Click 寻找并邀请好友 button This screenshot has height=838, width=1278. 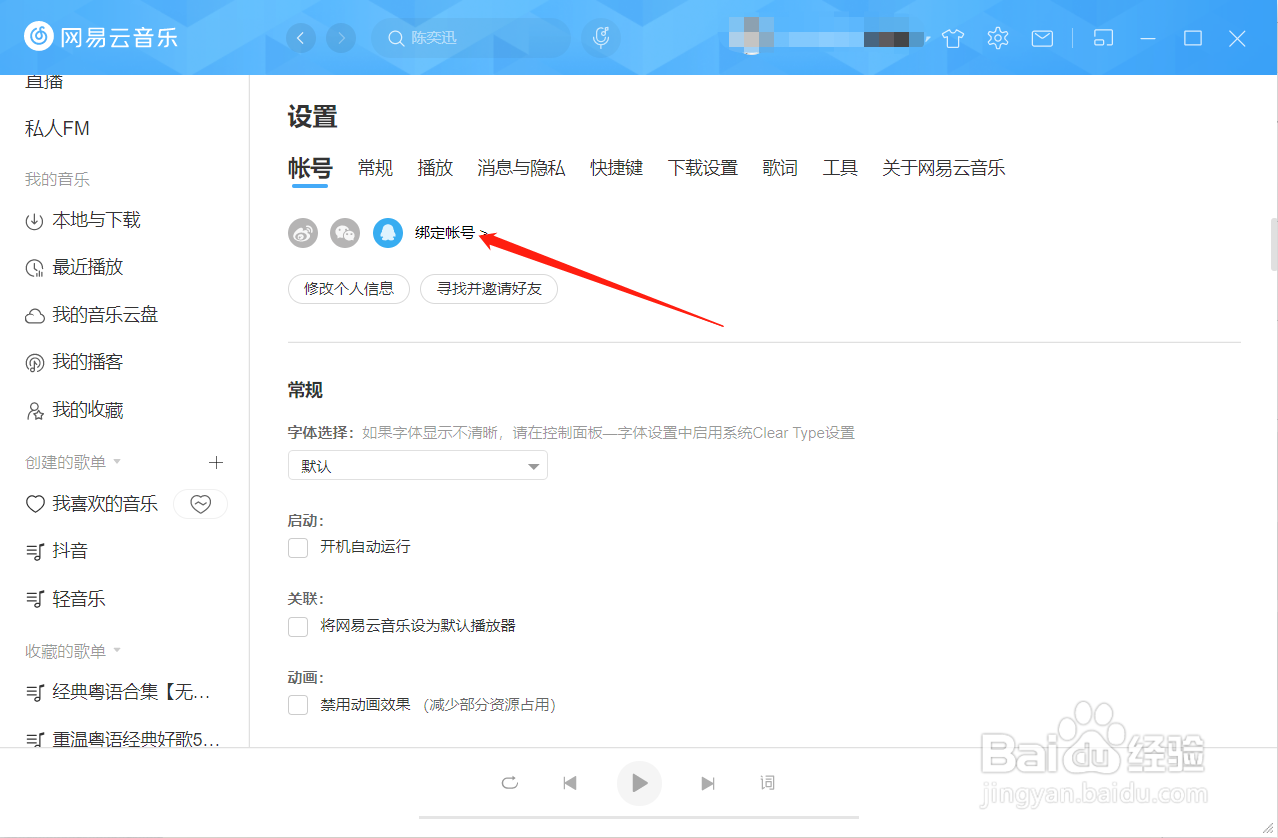pyautogui.click(x=489, y=289)
